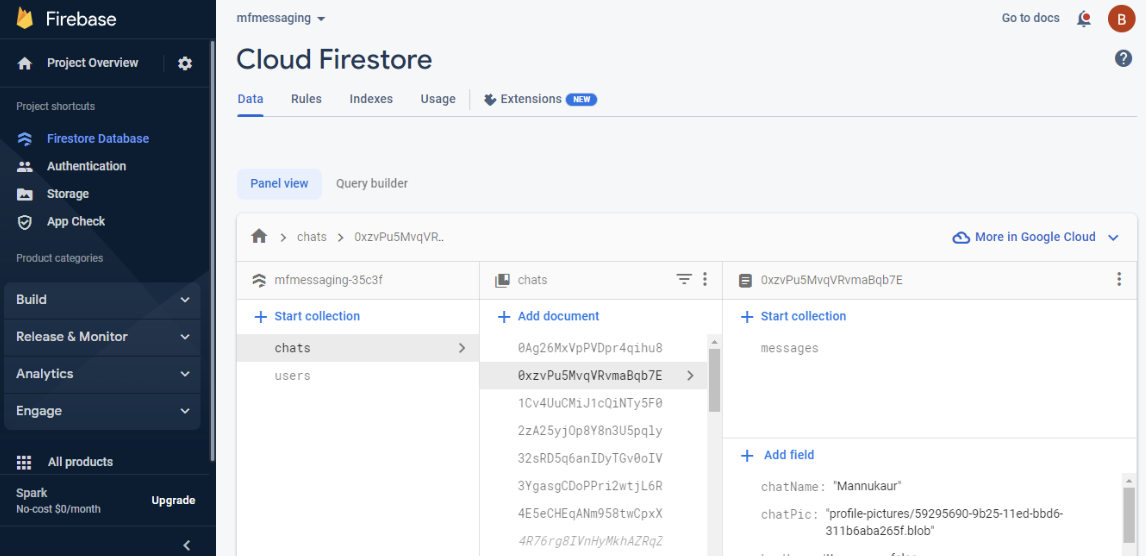Collapse the sidebar with the left chevron
The image size is (1146, 556).
(186, 545)
